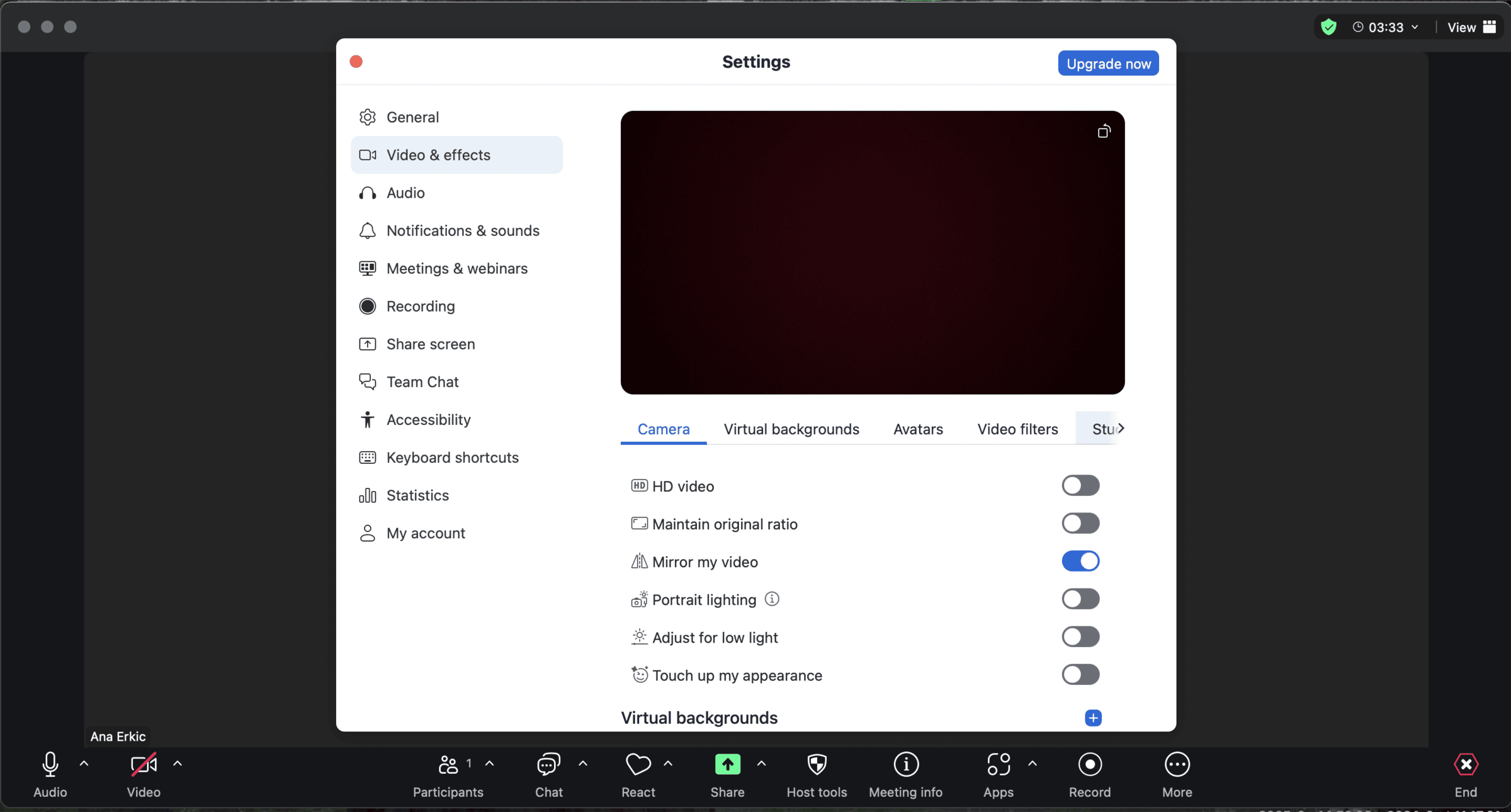Enable Maintain original ratio toggle
The image size is (1511, 812).
1080,523
